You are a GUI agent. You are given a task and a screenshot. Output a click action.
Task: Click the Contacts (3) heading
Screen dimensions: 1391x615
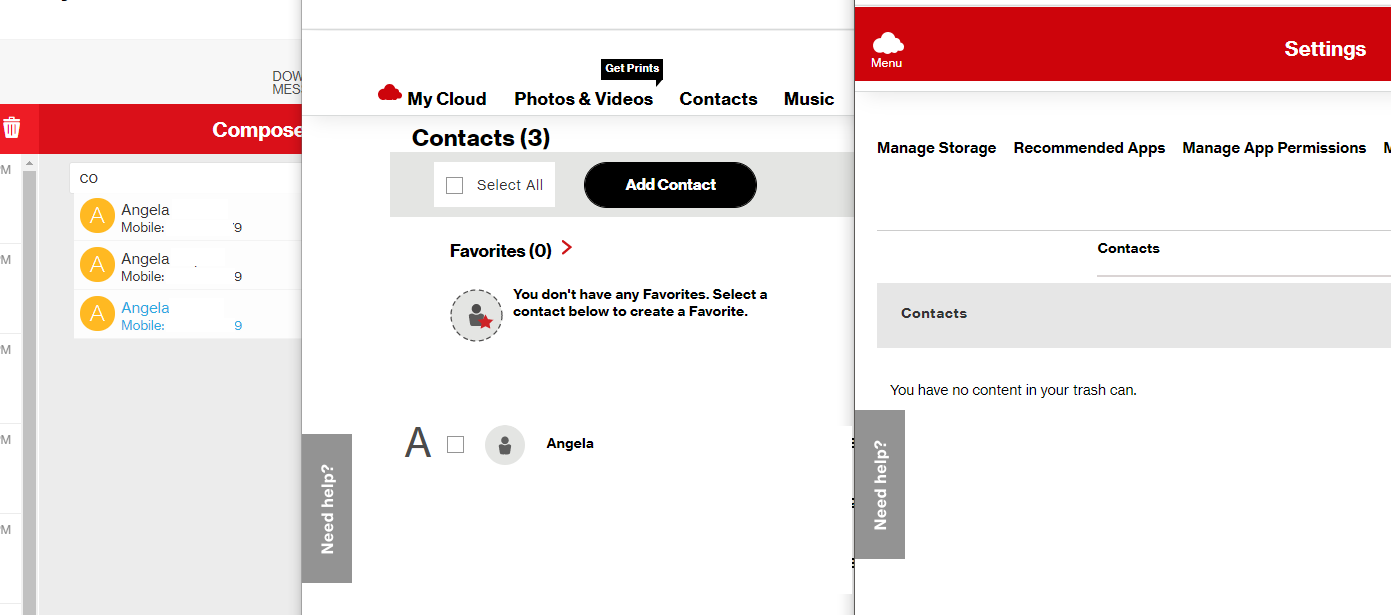pos(481,138)
